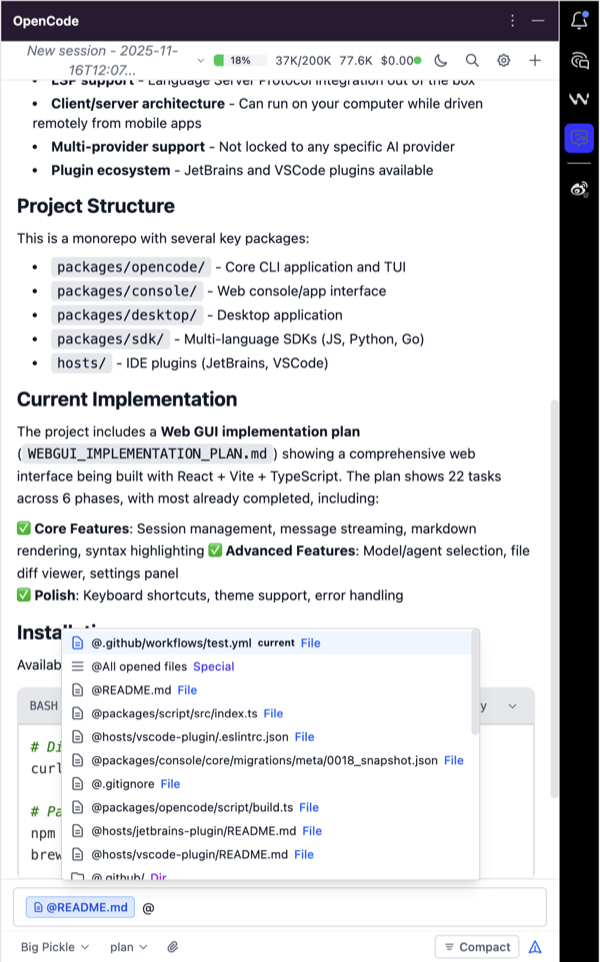This screenshot has width=600, height=962.
Task: Click the @README.md attachment chip
Action: click(80, 907)
